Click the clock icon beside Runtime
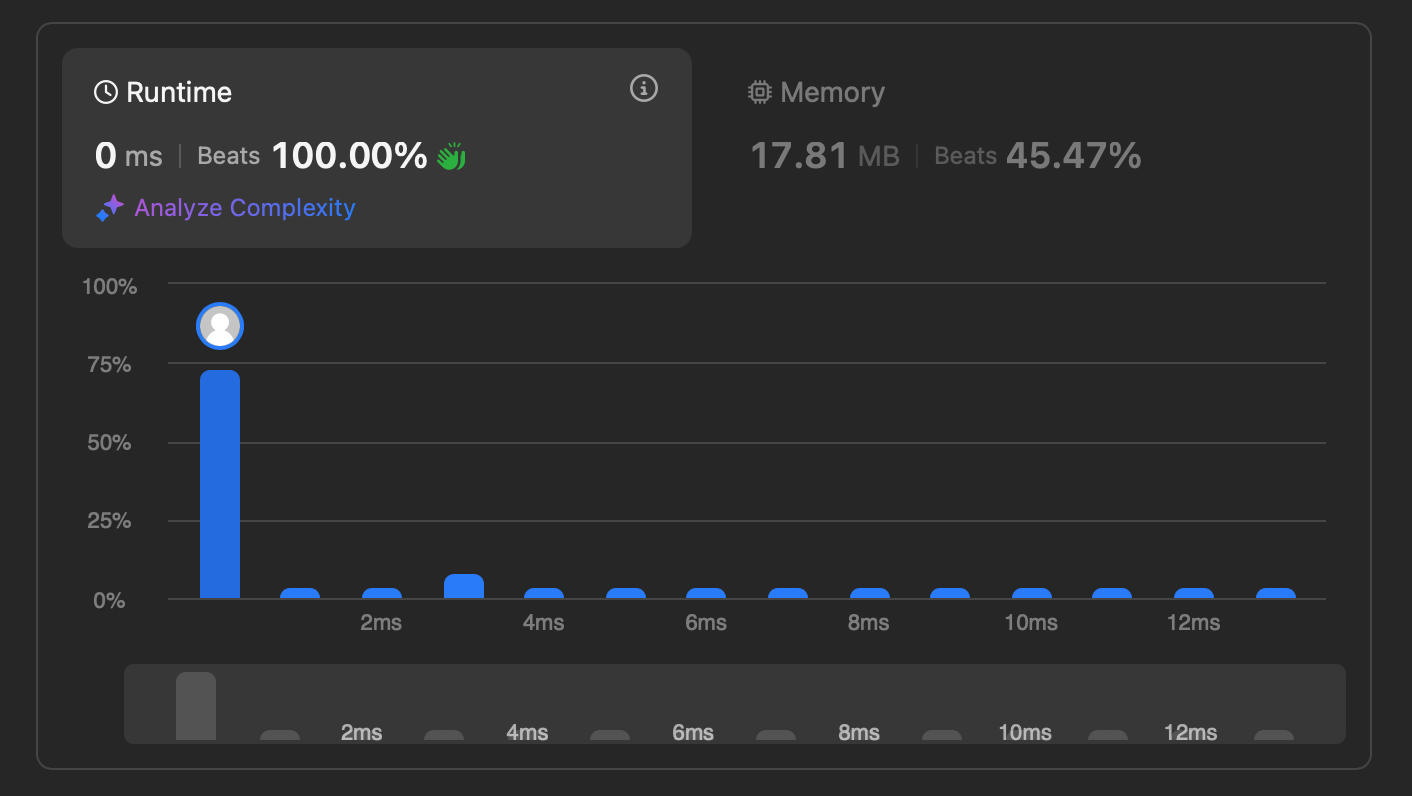Viewport: 1412px width, 796px height. 105,93
